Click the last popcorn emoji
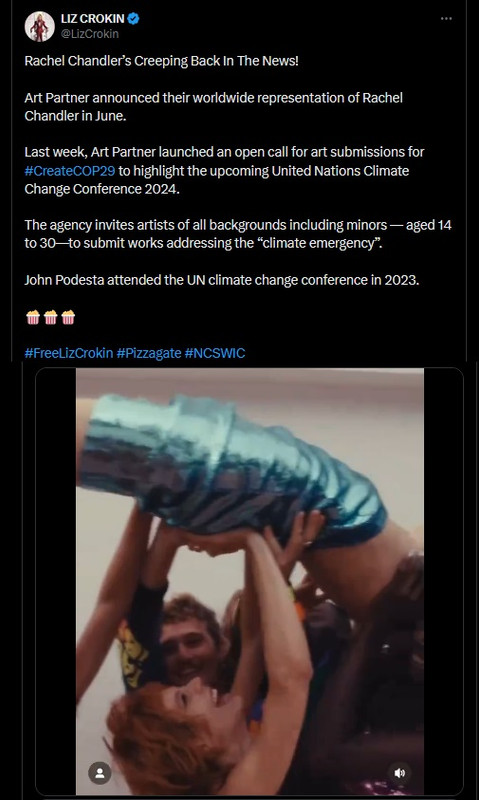Image resolution: width=479 pixels, height=800 pixels. pos(68,317)
